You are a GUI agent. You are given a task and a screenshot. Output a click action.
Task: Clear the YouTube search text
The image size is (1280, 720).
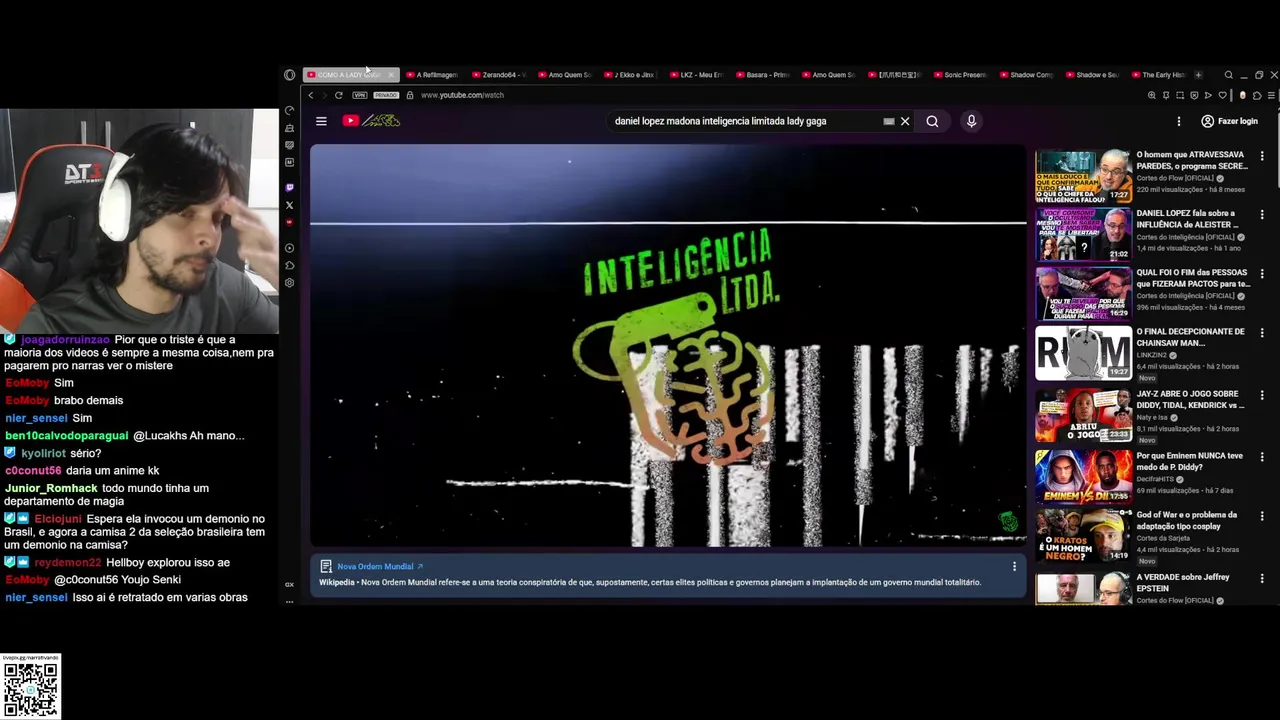coord(905,121)
